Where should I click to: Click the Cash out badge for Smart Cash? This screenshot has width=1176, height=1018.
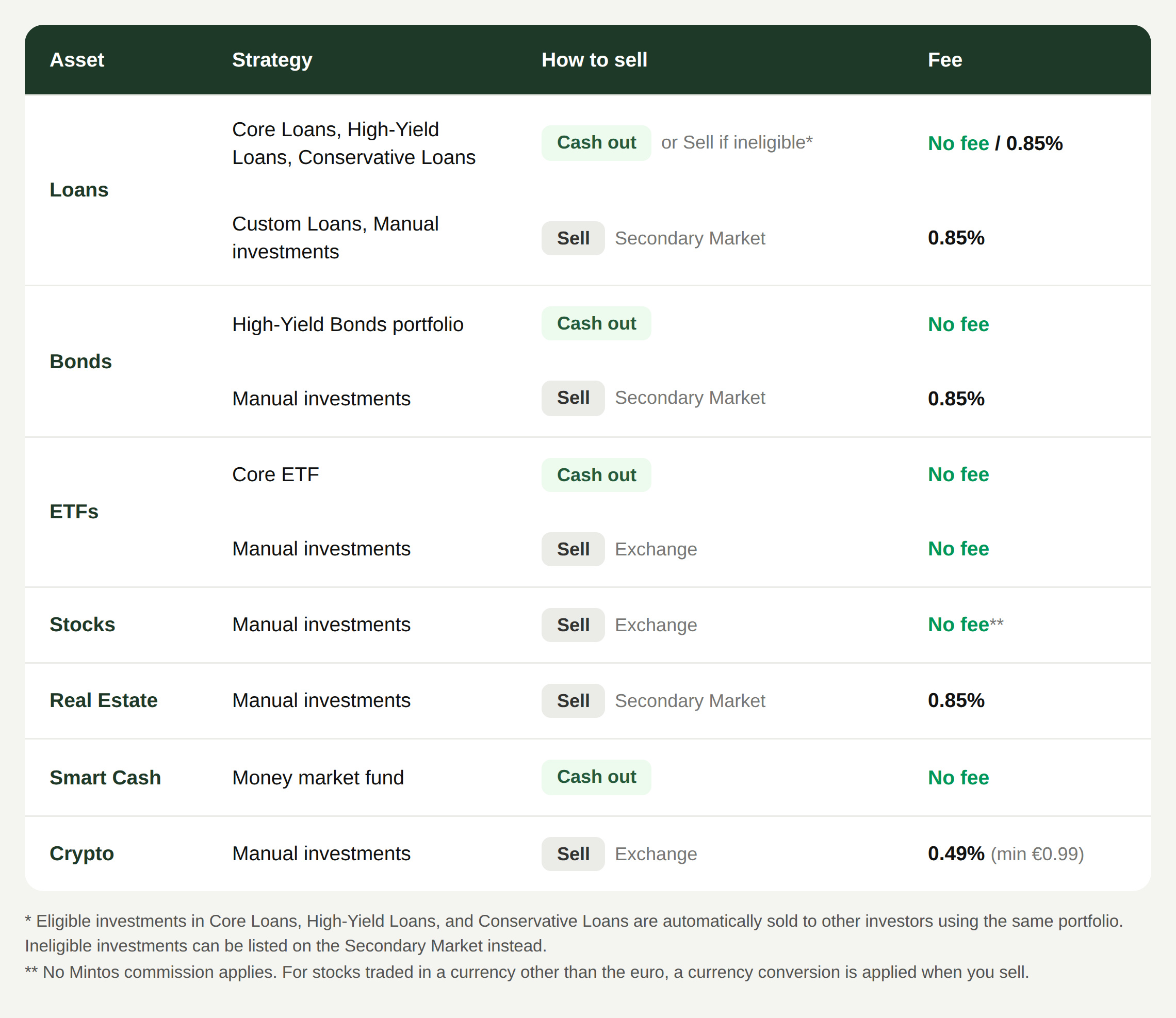tap(596, 777)
